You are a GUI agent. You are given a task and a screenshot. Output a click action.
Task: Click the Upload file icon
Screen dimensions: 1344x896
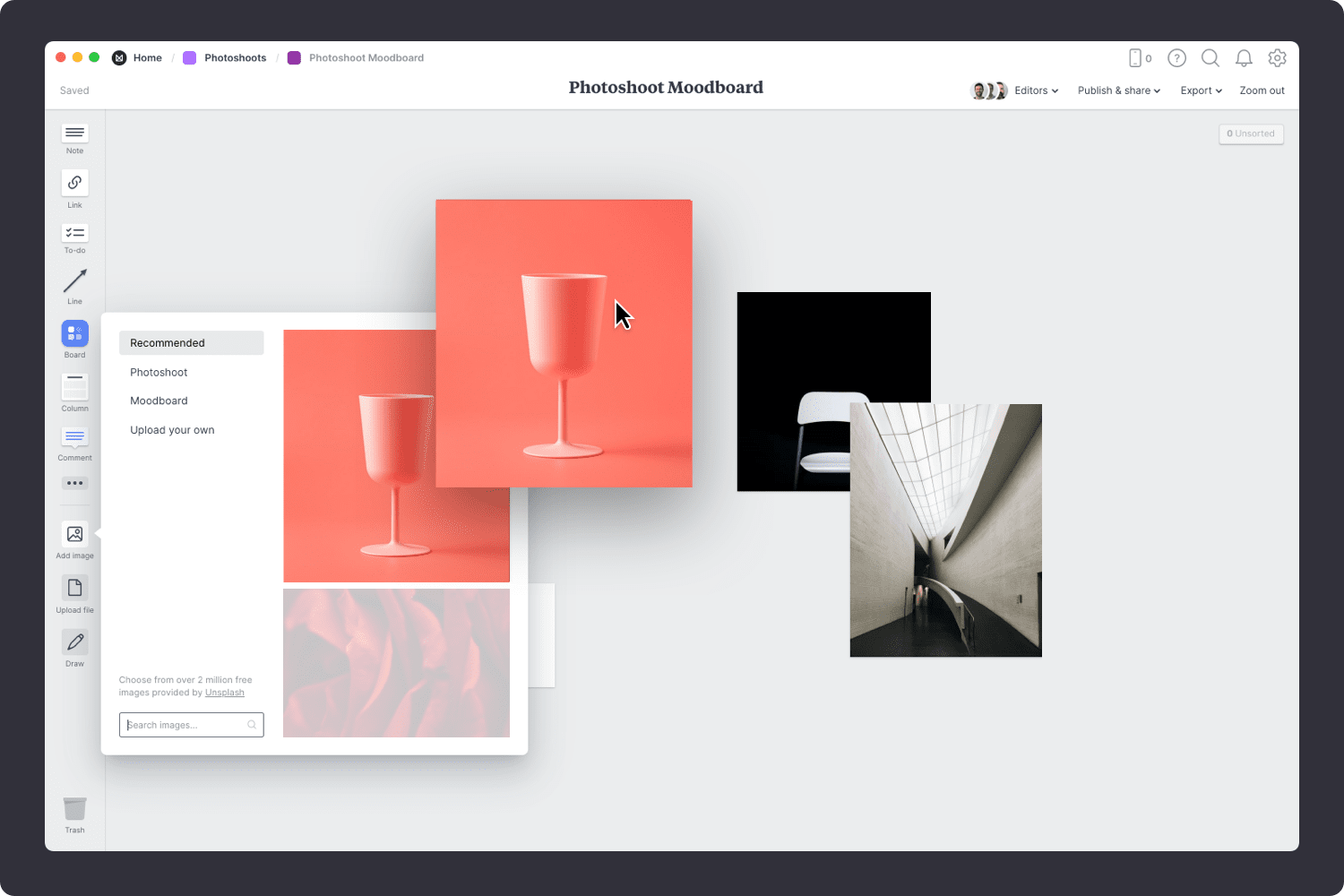coord(74,590)
